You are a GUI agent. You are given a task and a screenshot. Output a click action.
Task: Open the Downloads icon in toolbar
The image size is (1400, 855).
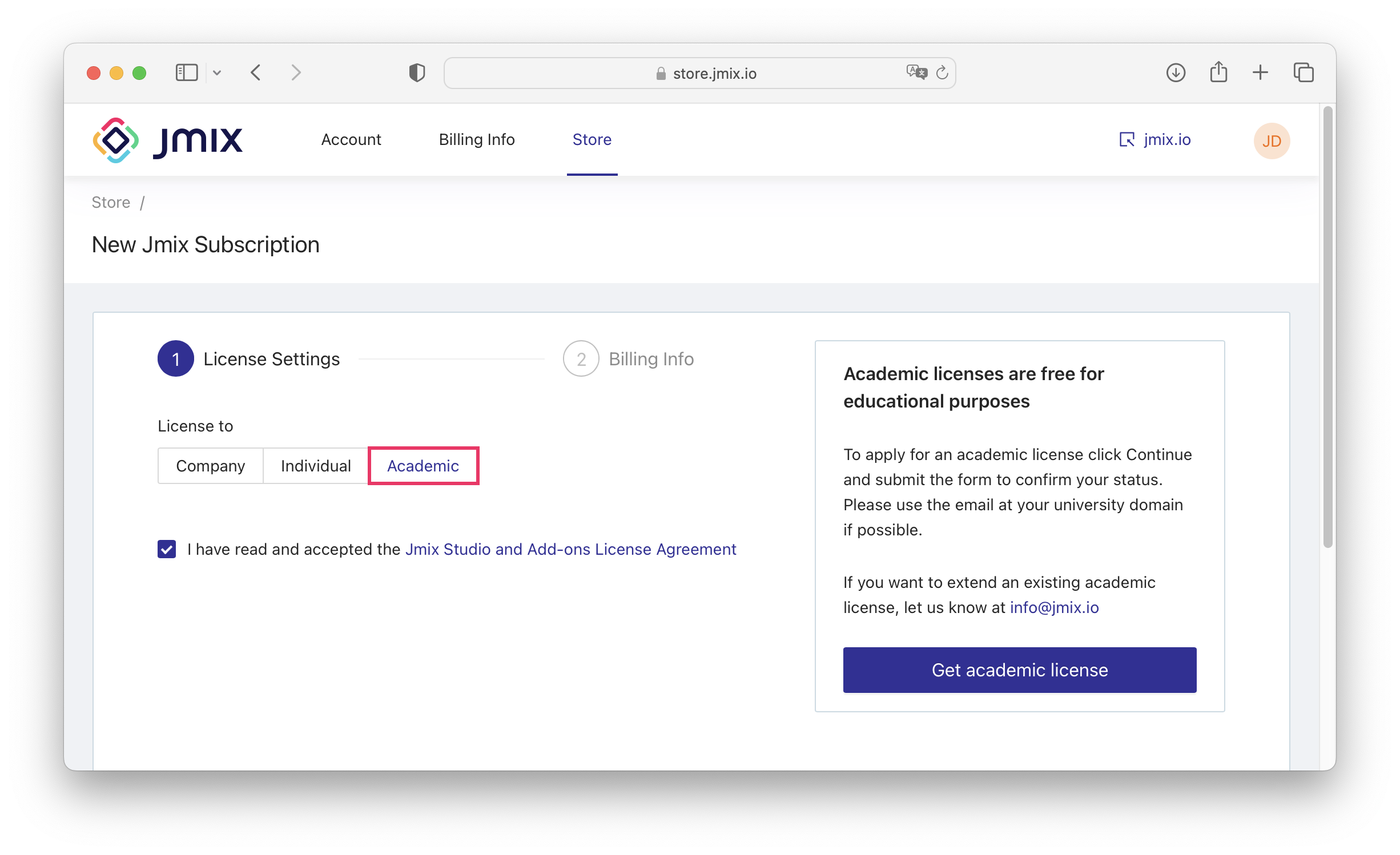click(x=1176, y=72)
